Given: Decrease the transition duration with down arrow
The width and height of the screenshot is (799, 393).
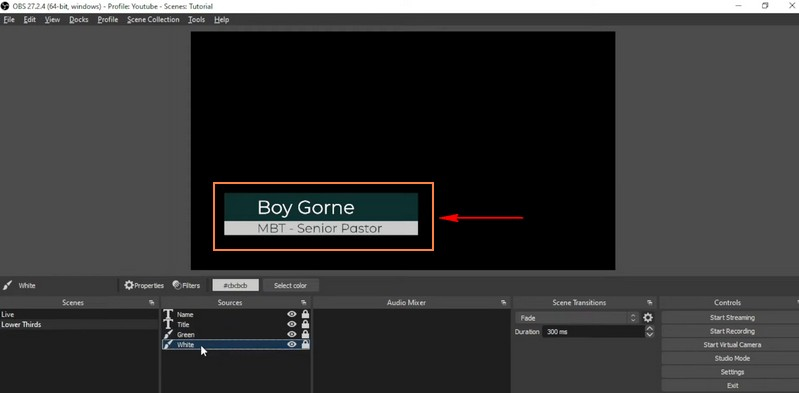Looking at the screenshot, I should tap(650, 335).
